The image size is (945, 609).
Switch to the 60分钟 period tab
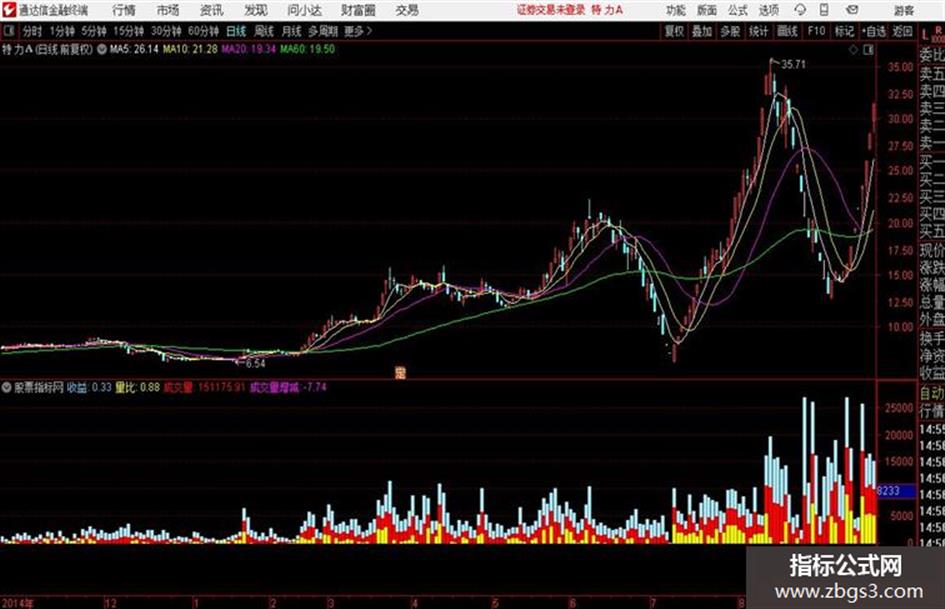click(x=203, y=31)
